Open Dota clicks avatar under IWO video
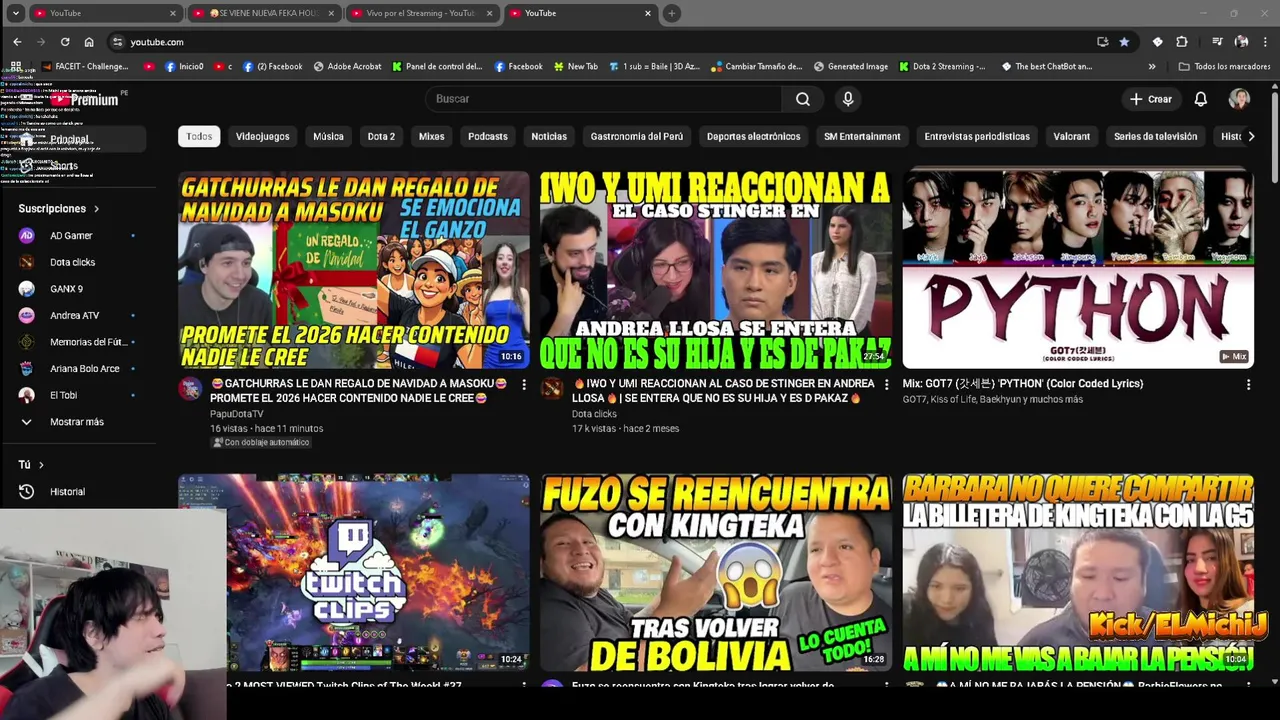The width and height of the screenshot is (1280, 720). point(552,389)
